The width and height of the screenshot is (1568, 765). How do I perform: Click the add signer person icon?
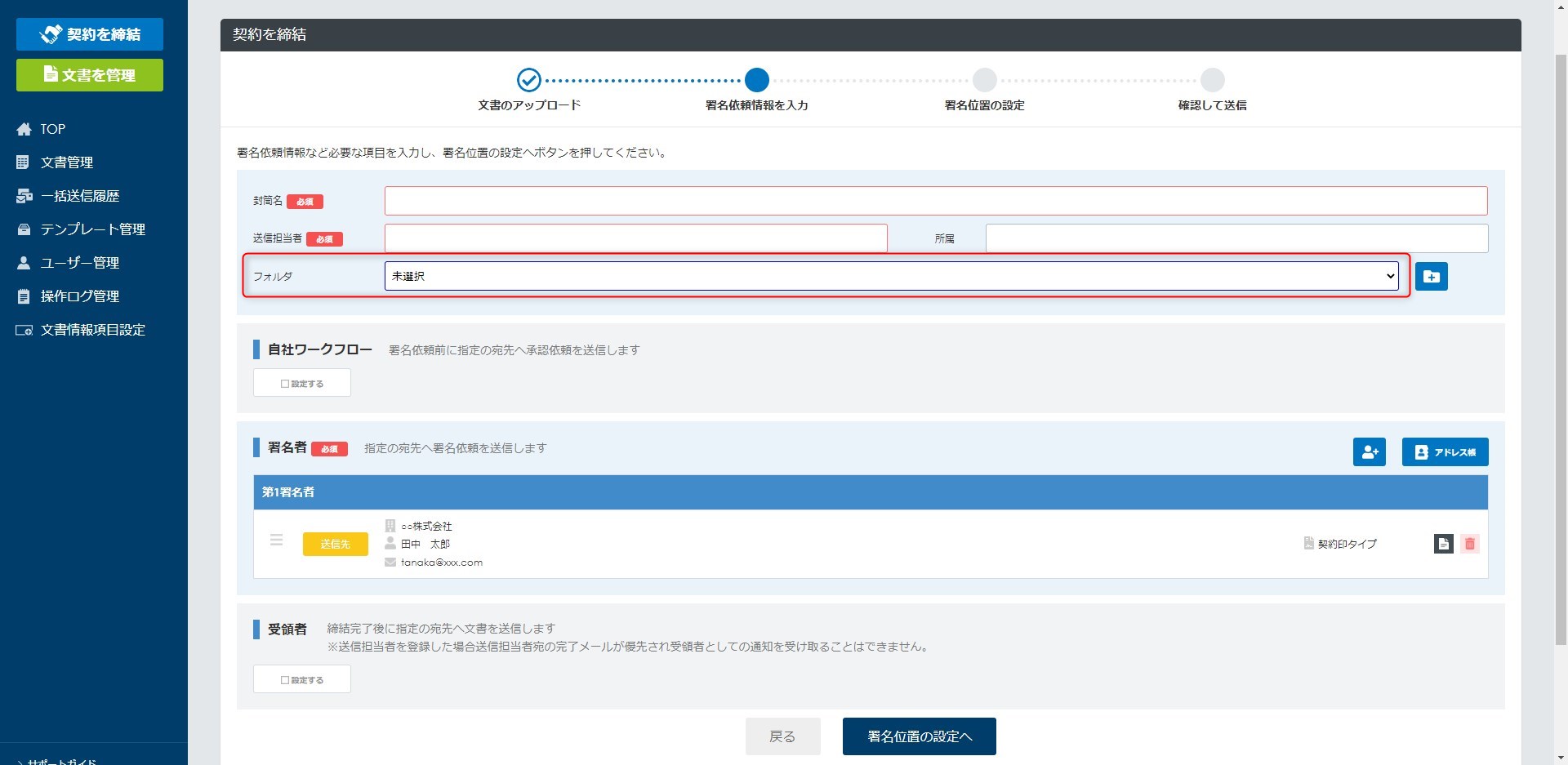[x=1369, y=452]
